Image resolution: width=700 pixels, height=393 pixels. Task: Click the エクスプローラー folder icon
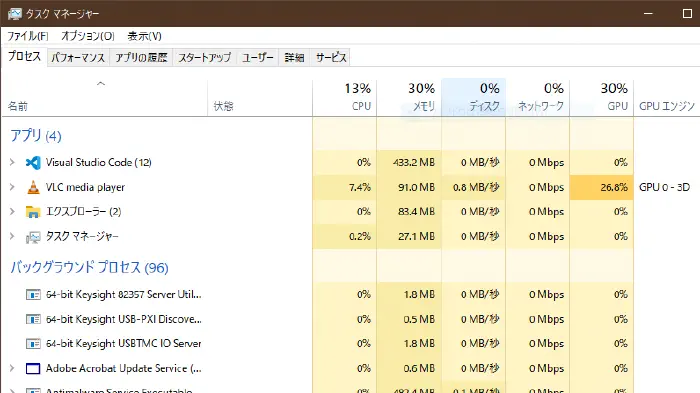click(x=33, y=212)
